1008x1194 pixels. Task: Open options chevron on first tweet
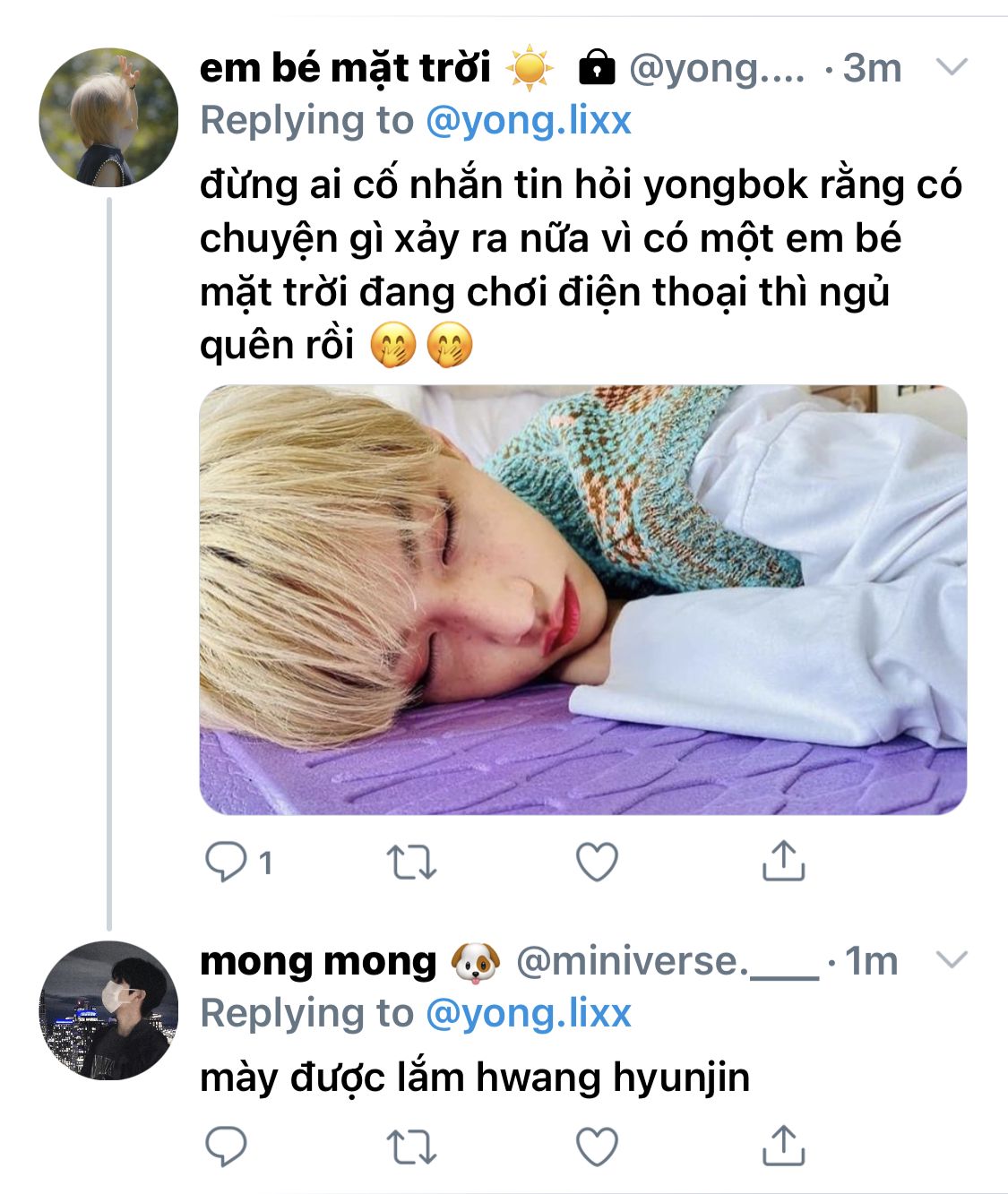point(952,67)
